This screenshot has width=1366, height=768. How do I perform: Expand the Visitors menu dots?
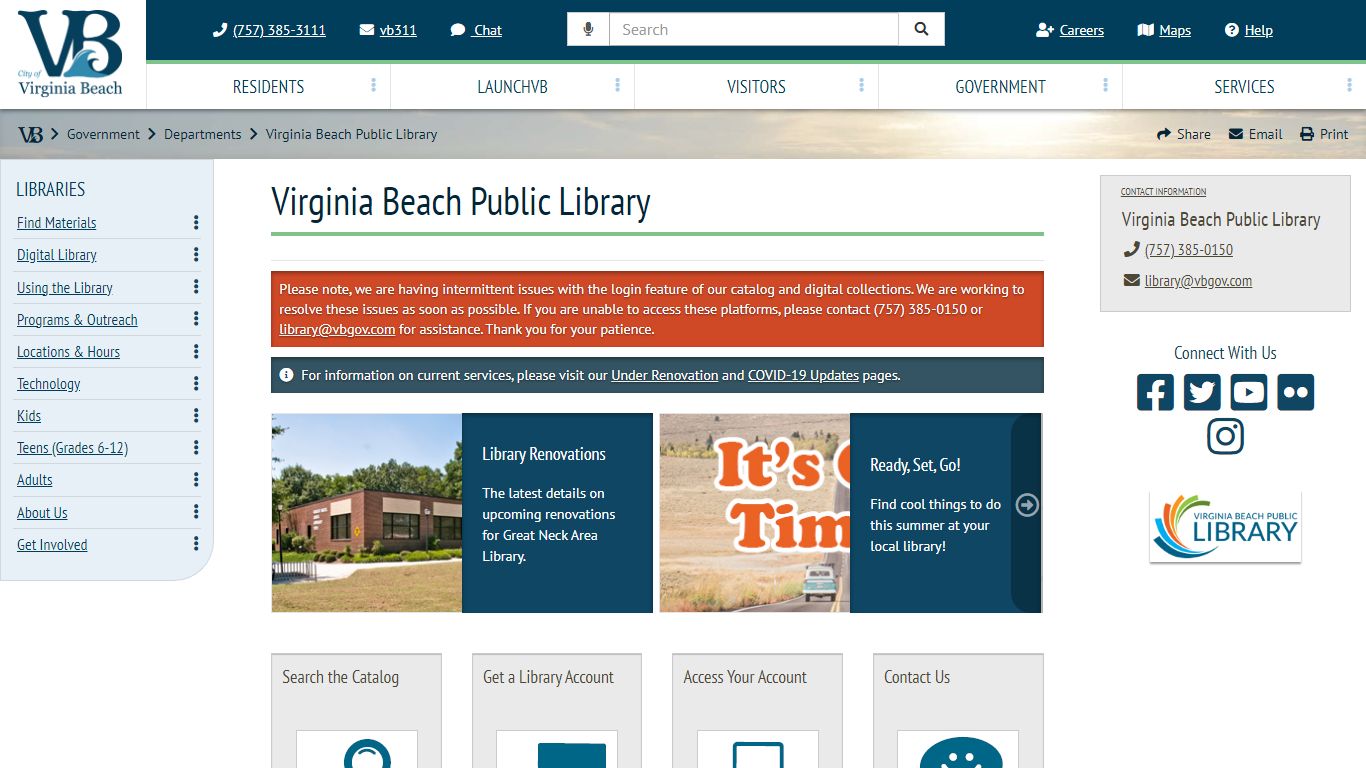tap(861, 86)
